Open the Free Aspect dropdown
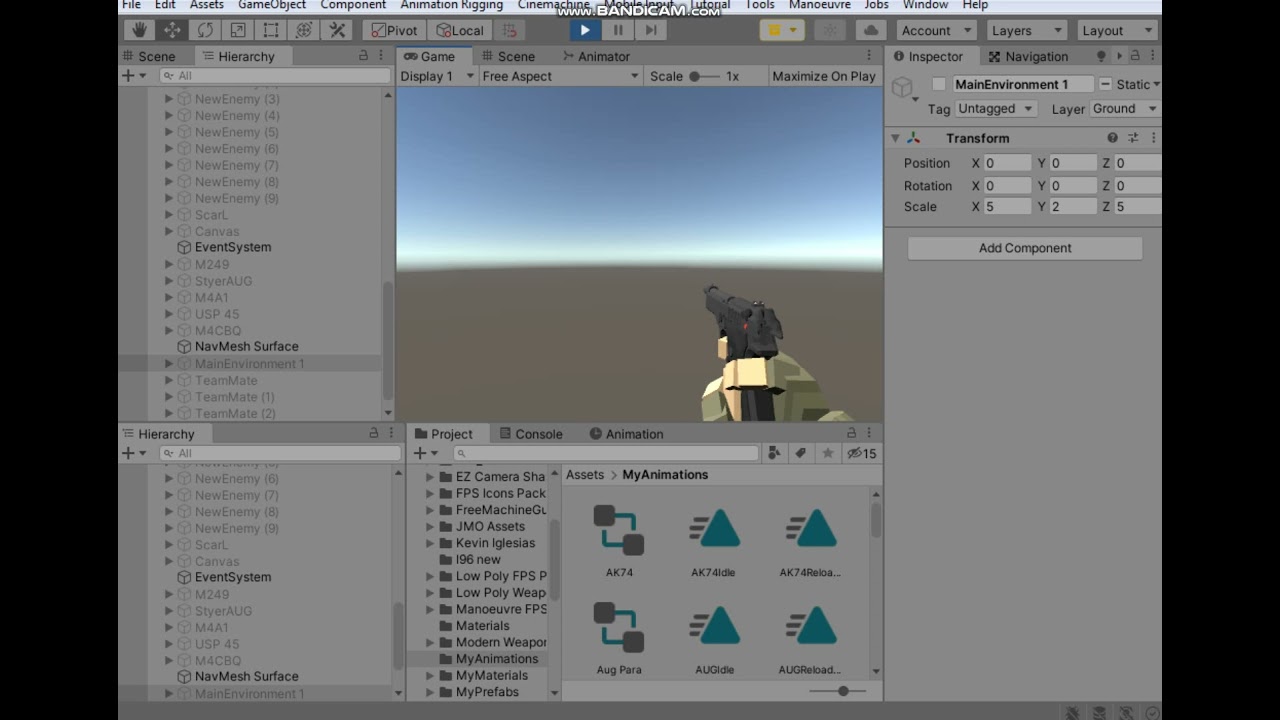 [560, 76]
